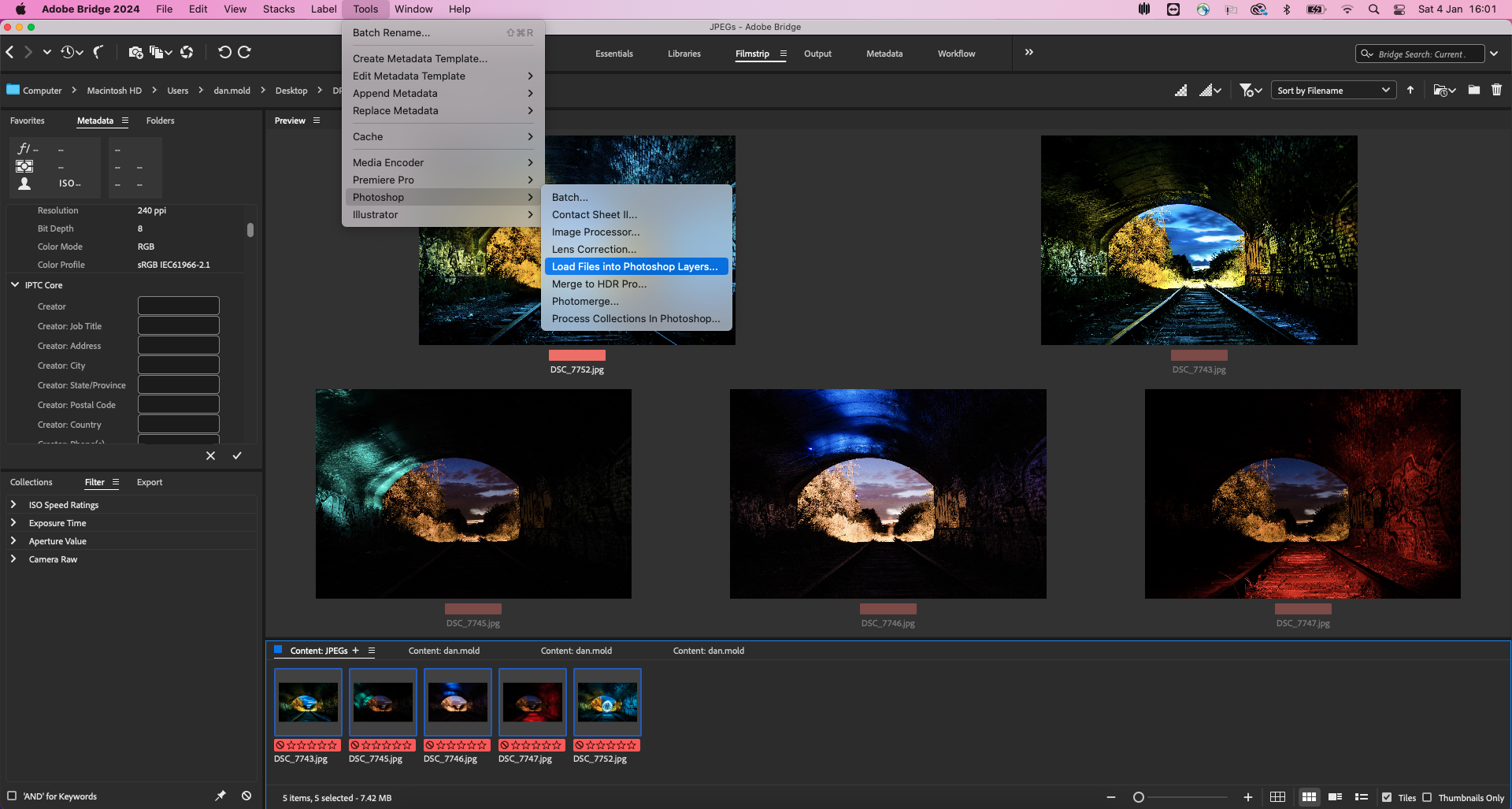1512x809 pixels.
Task: Switch to list view in status bar
Action: (x=1361, y=797)
